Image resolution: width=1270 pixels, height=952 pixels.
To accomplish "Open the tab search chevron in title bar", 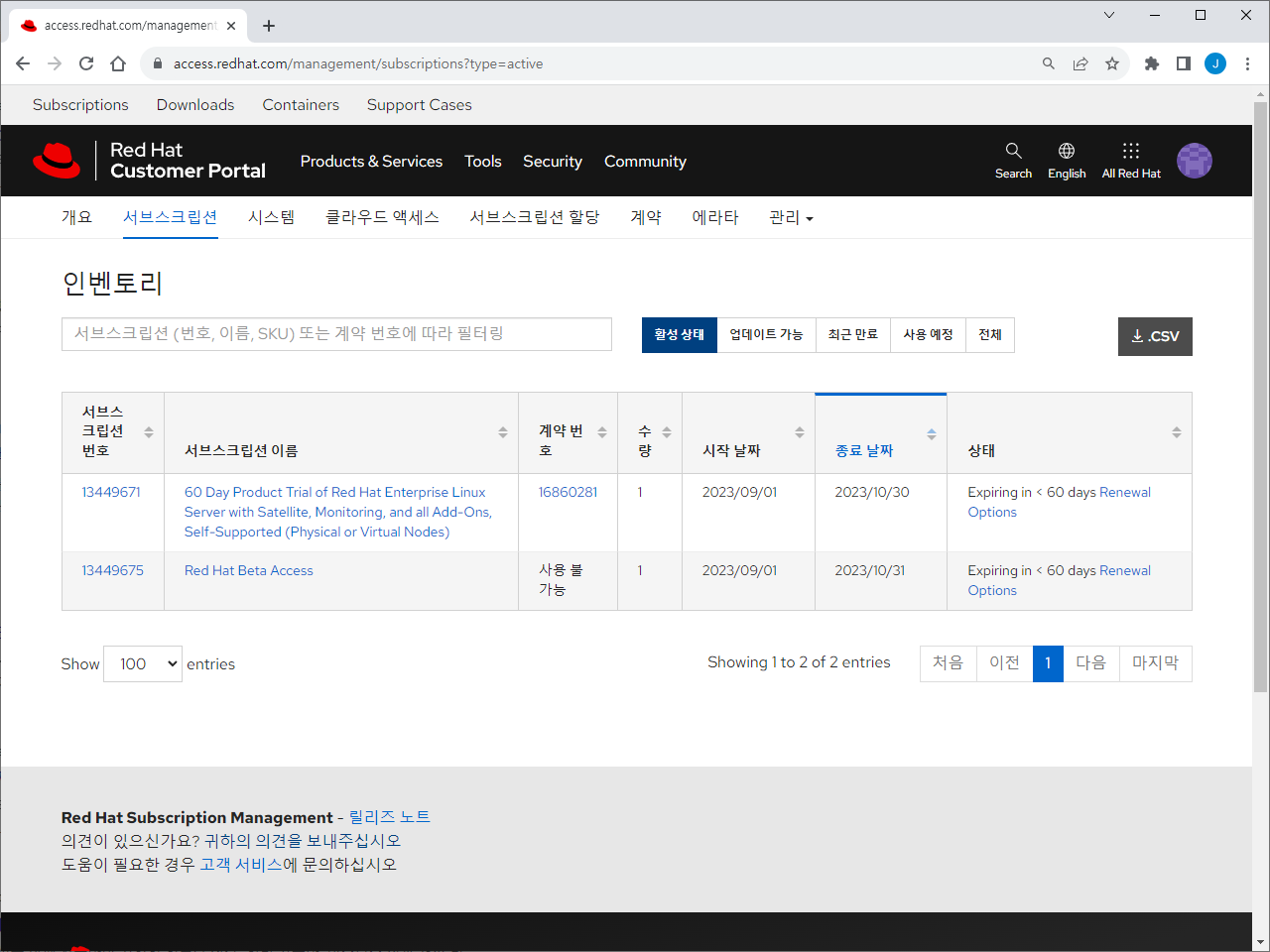I will [1109, 15].
